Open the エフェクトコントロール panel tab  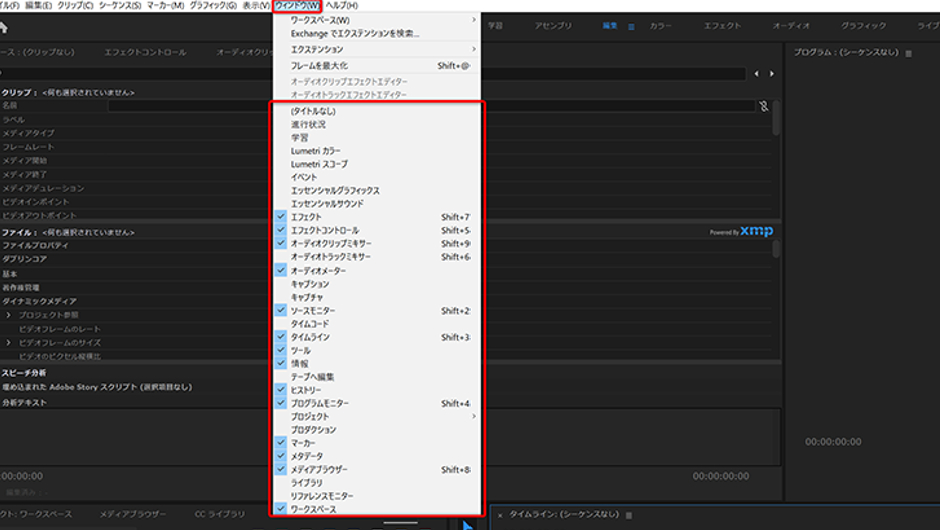pos(145,52)
